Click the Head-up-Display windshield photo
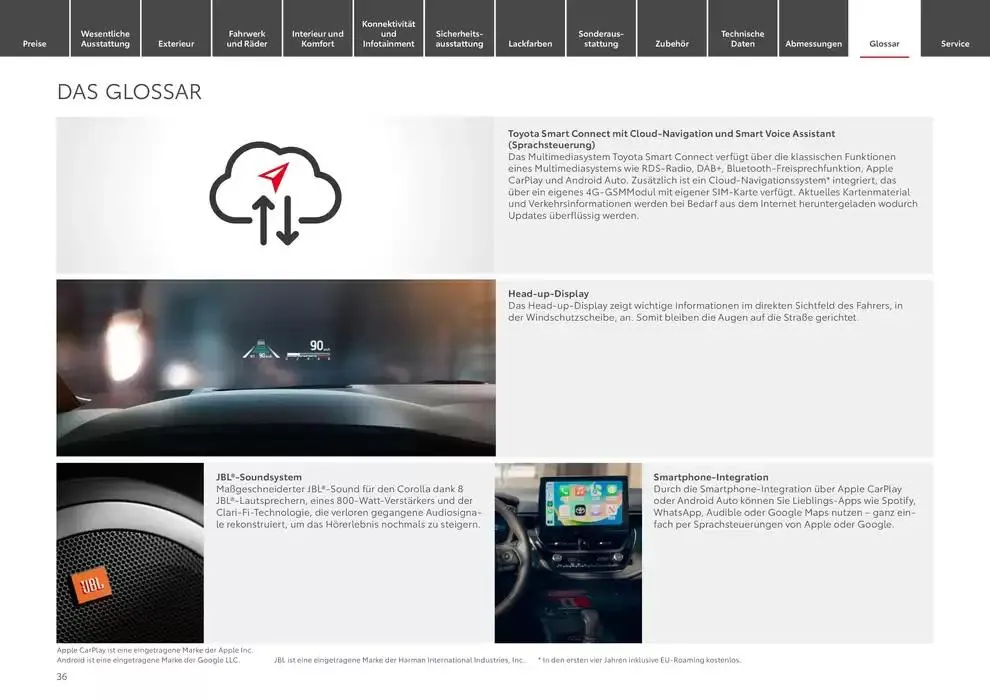 (x=275, y=367)
